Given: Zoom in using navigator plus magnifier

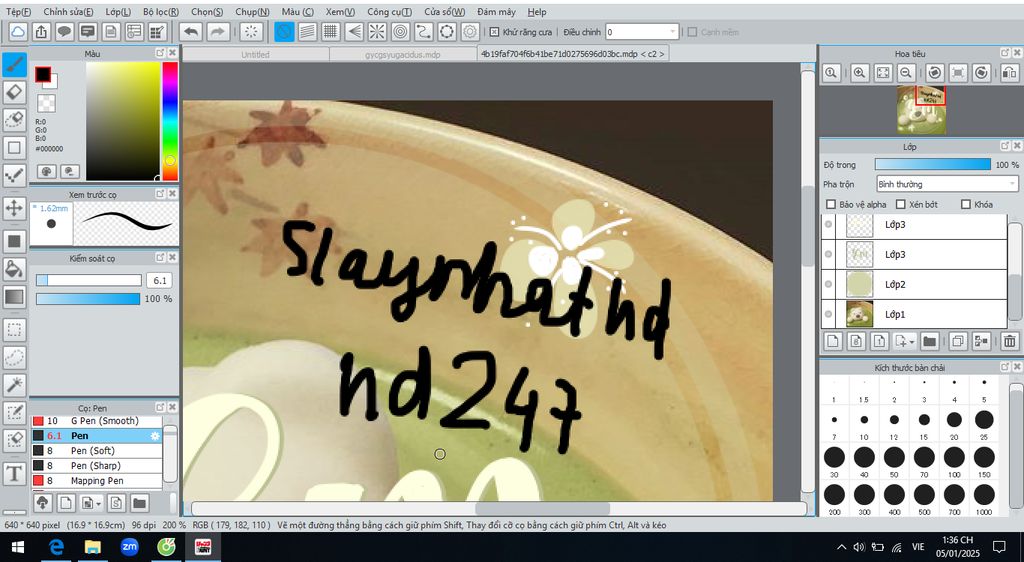Looking at the screenshot, I should (x=859, y=73).
